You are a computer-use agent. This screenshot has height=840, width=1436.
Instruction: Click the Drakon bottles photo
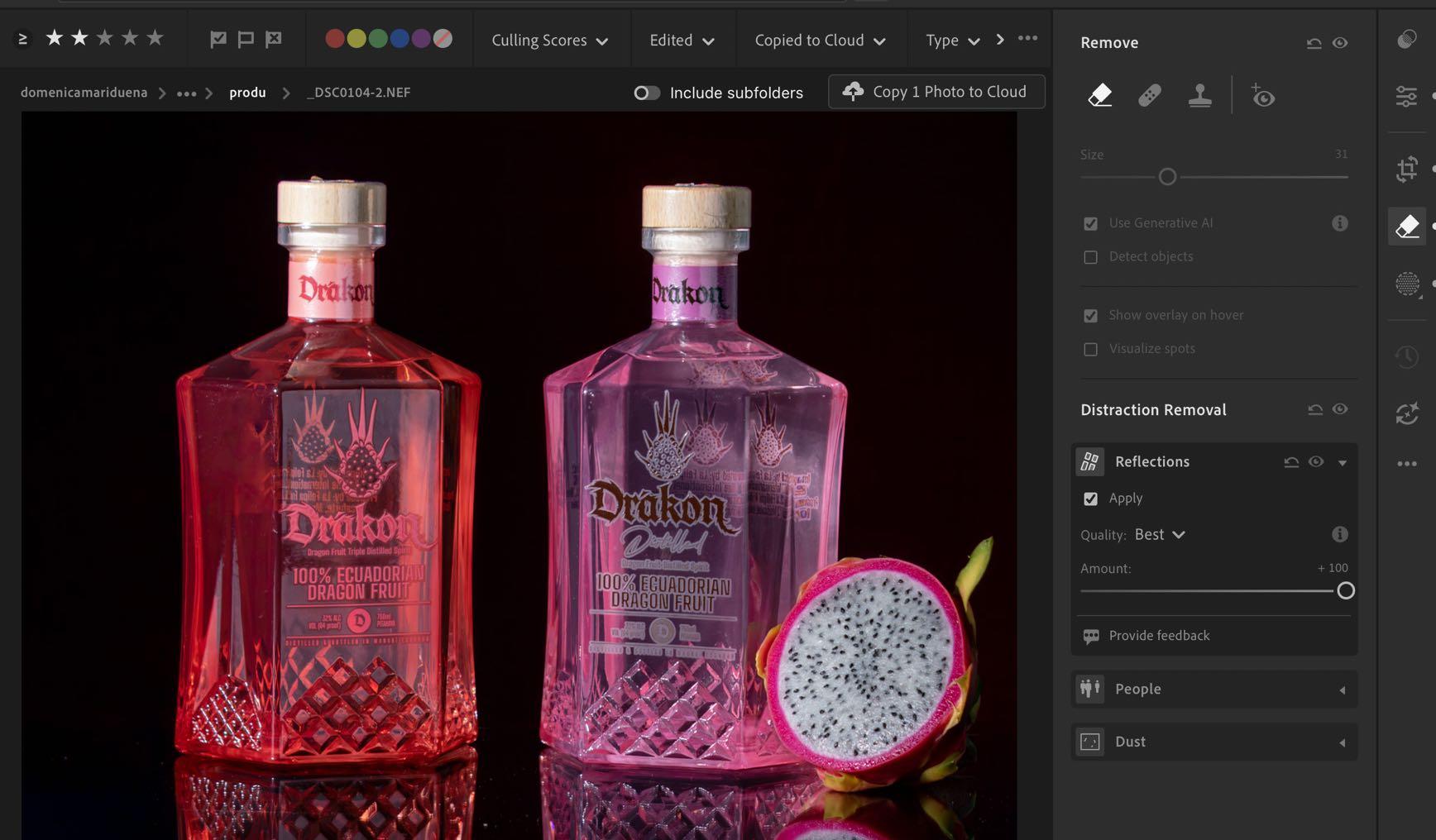click(519, 475)
